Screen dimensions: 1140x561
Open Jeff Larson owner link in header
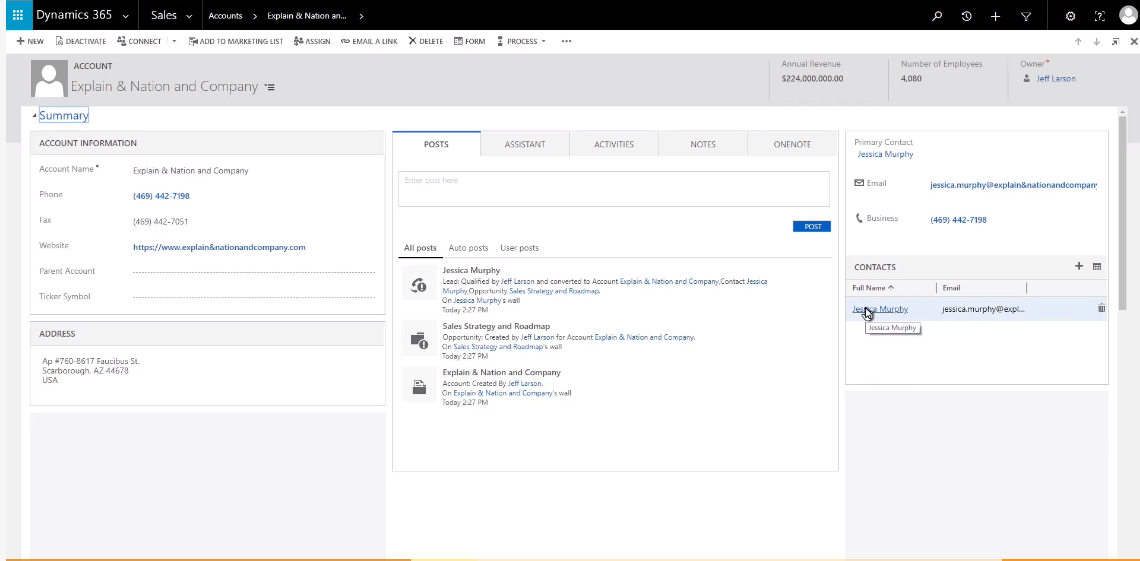point(1056,78)
